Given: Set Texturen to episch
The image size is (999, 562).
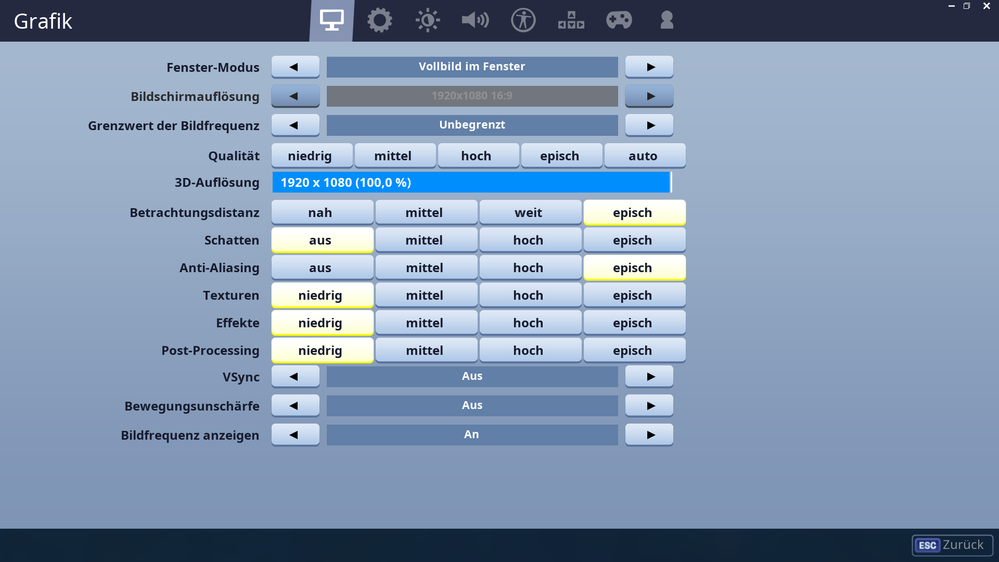Looking at the screenshot, I should coord(632,295).
